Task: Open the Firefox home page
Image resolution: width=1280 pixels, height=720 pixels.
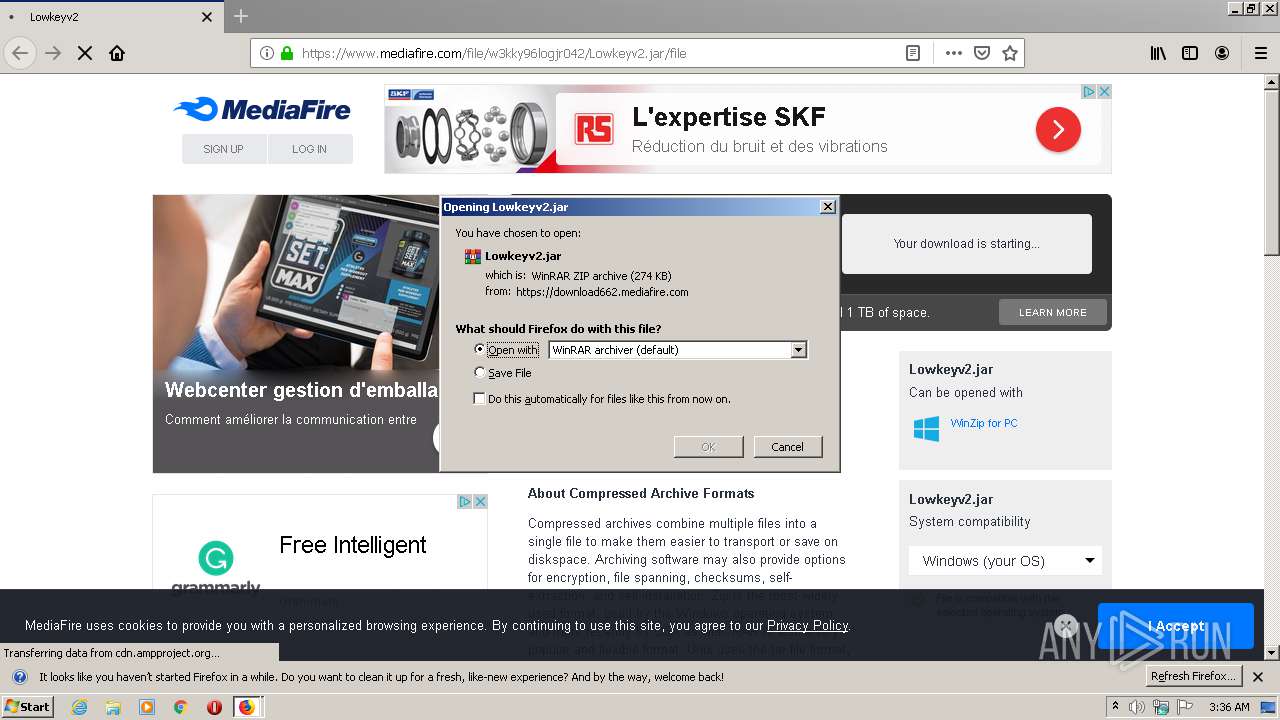Action: click(117, 53)
